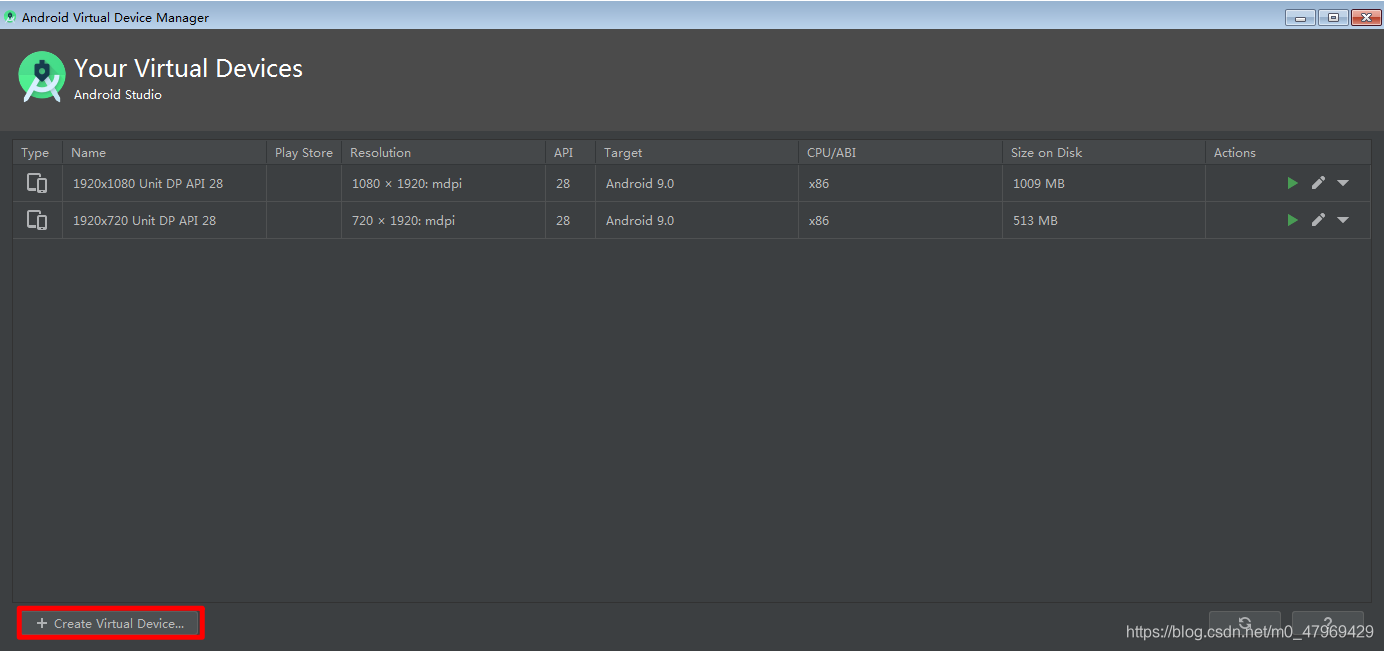Edit the 1920x720 Unit DP API 28 device

click(1318, 220)
